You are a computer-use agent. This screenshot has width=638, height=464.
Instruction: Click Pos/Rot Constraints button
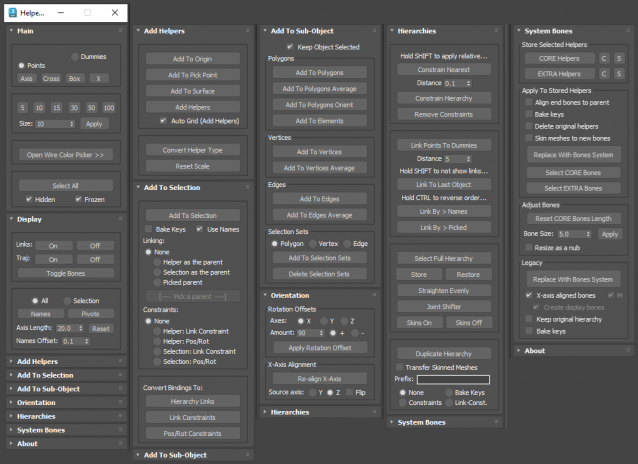pos(192,433)
